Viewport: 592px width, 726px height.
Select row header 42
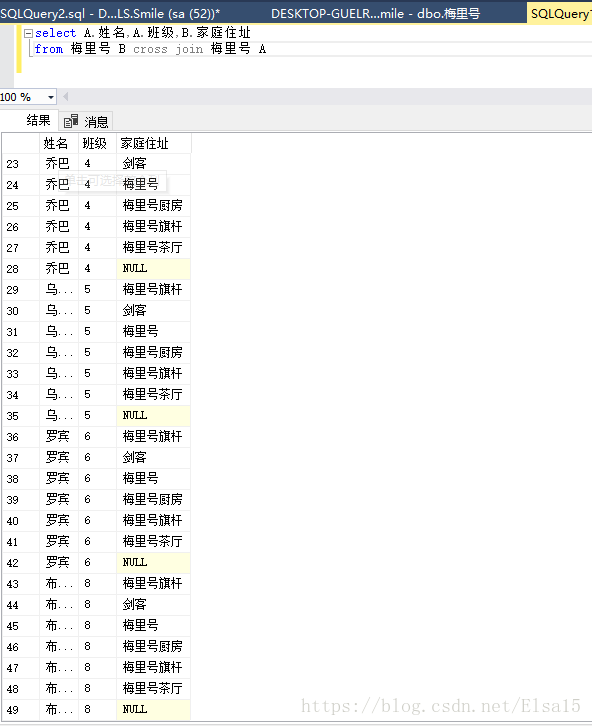21,563
